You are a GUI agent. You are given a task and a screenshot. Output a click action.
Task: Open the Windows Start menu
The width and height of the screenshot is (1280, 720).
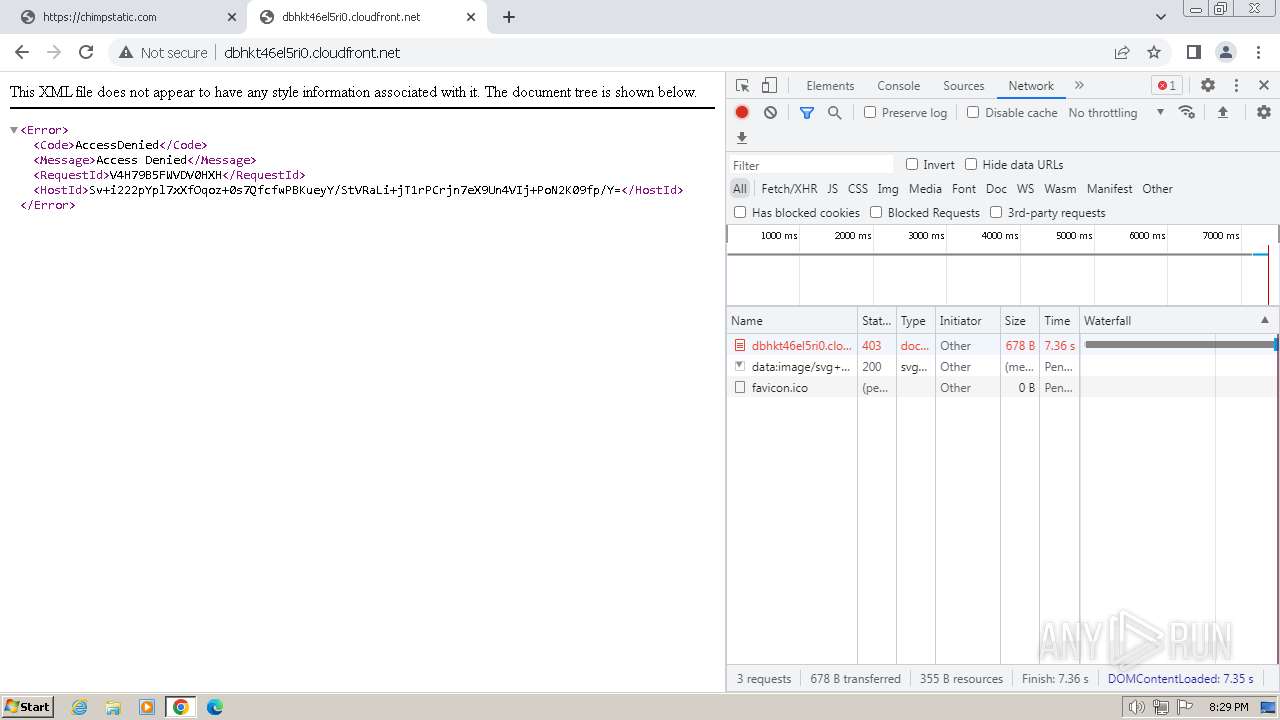click(x=27, y=706)
